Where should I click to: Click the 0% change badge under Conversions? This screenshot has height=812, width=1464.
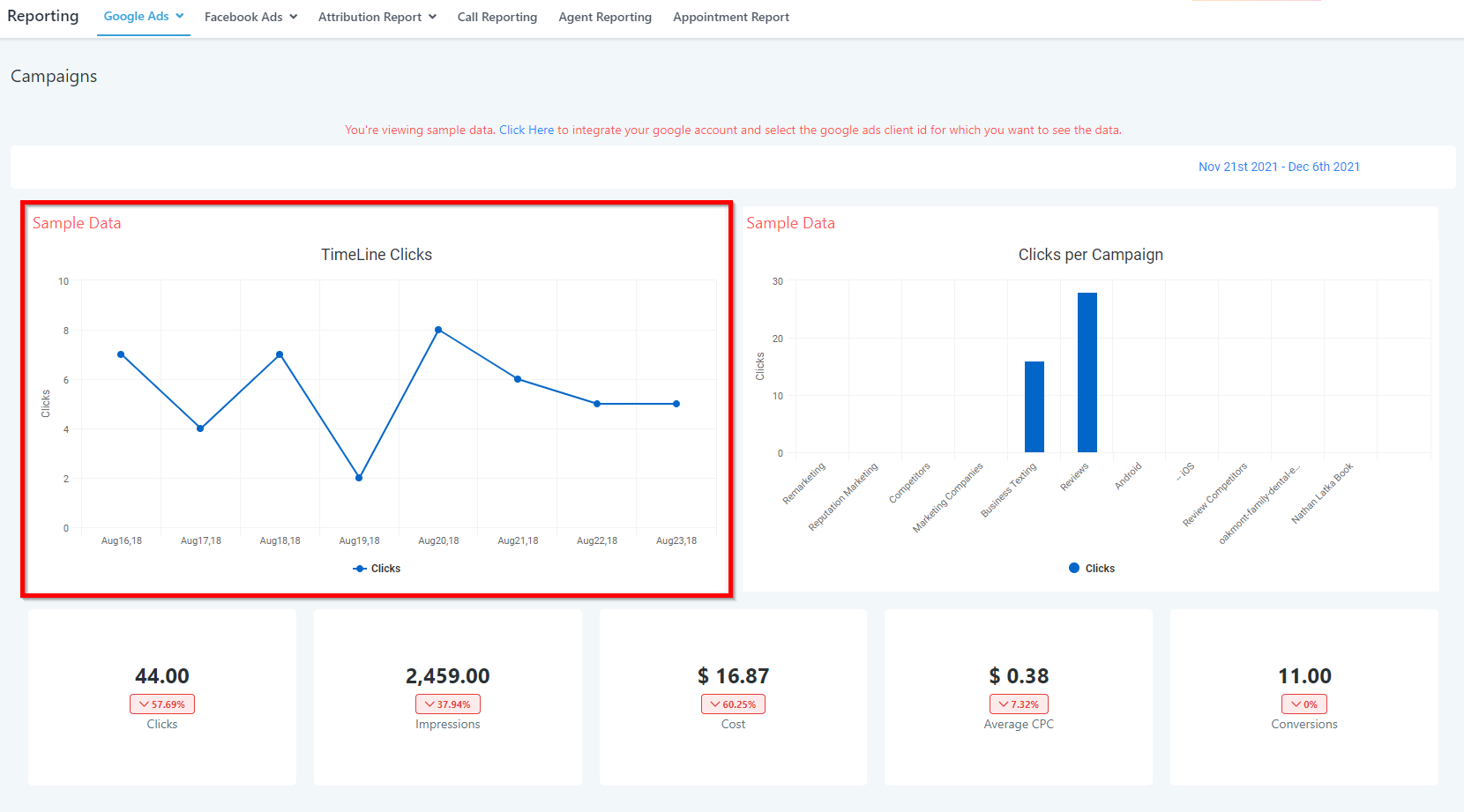1303,704
